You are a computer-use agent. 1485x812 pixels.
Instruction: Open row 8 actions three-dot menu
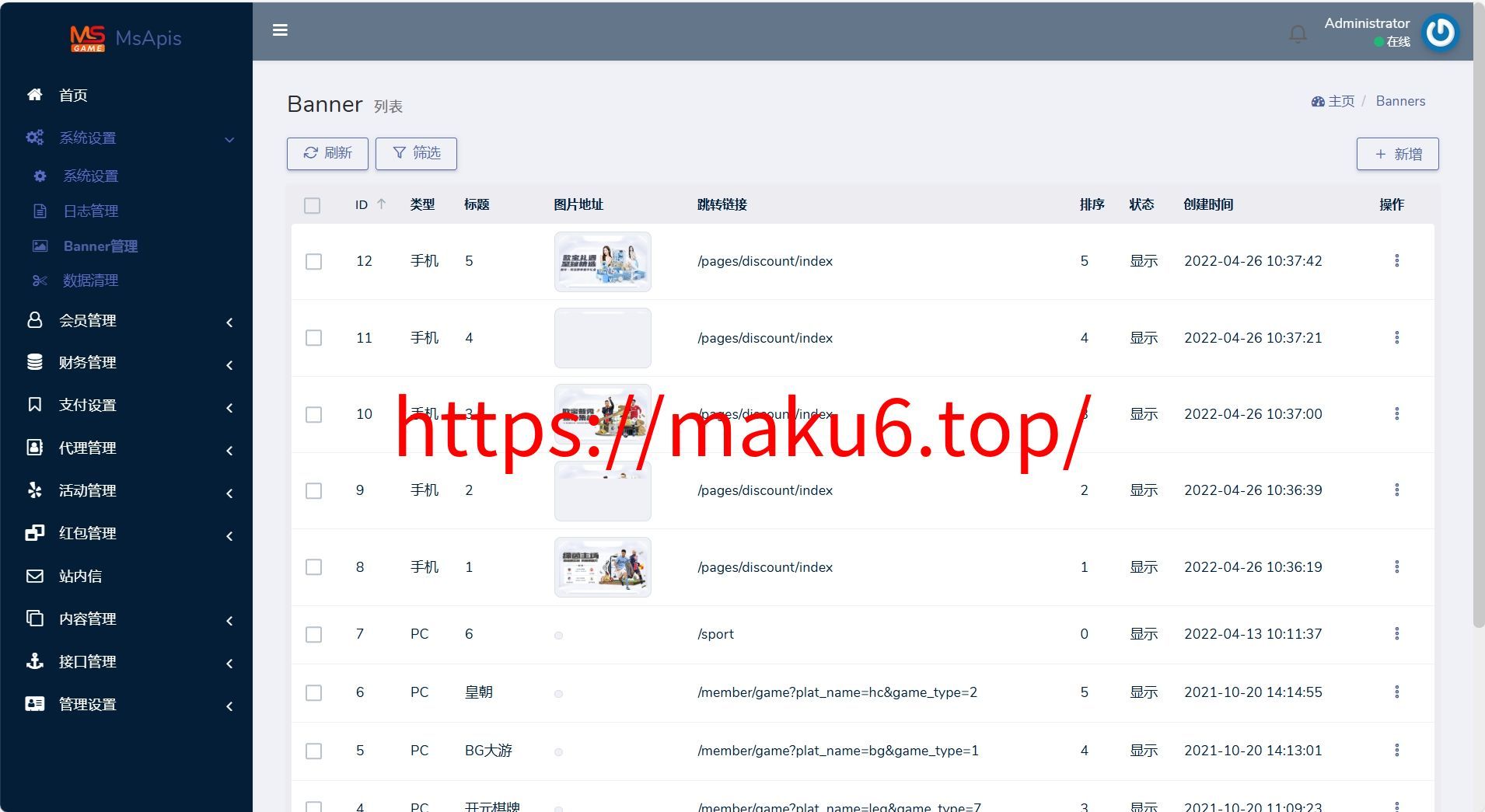click(x=1397, y=567)
